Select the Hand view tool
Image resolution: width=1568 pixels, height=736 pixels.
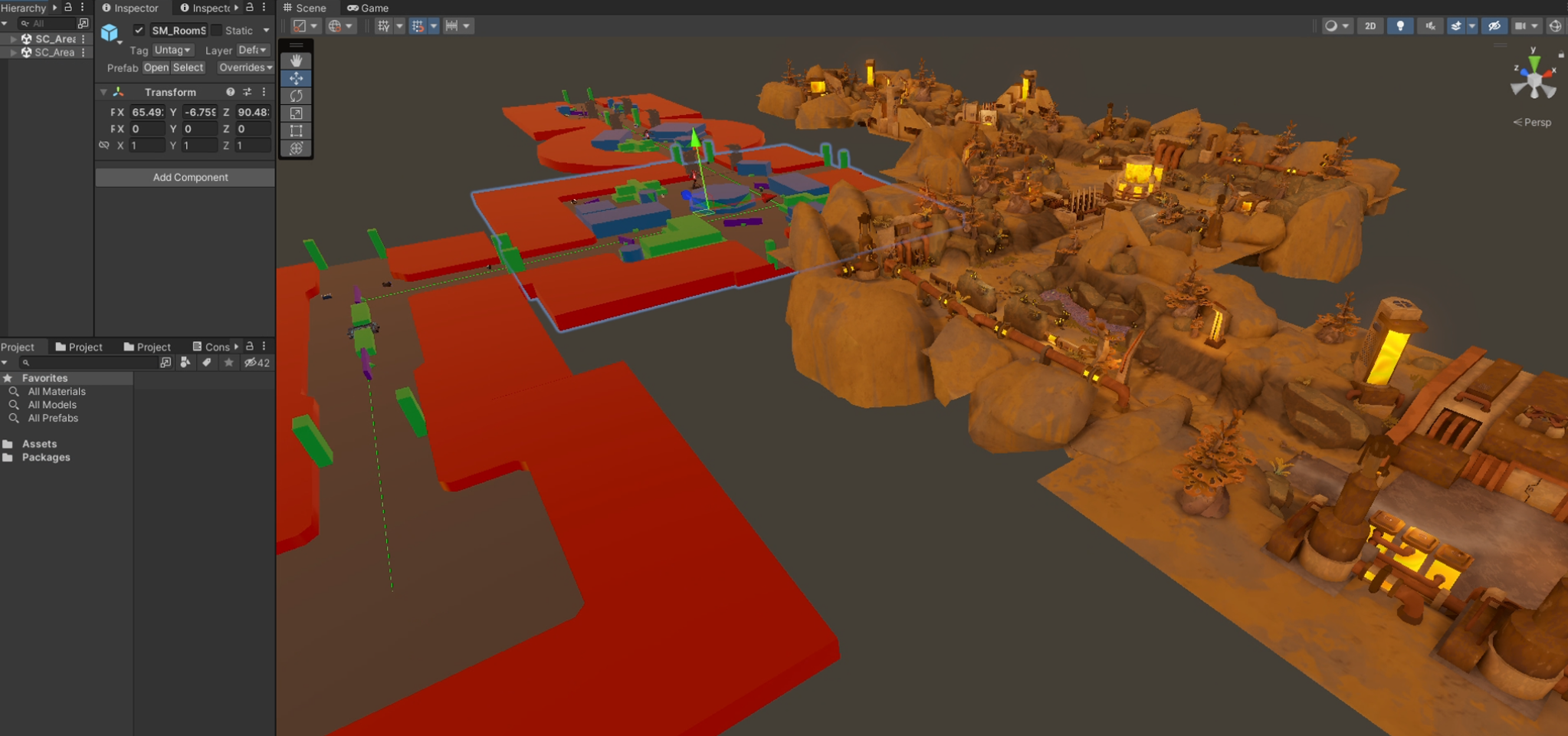tap(296, 61)
